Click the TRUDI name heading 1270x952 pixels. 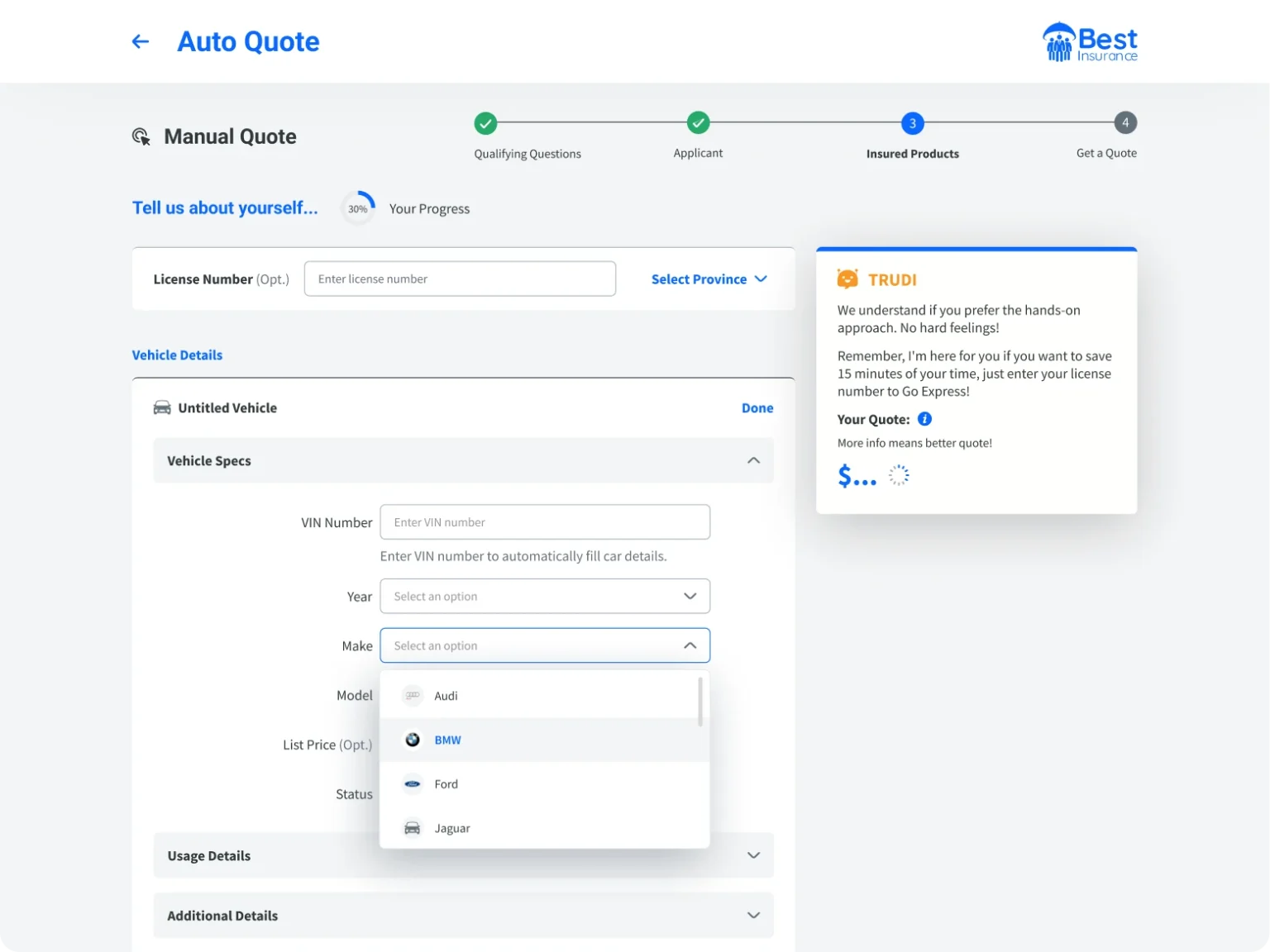892,280
